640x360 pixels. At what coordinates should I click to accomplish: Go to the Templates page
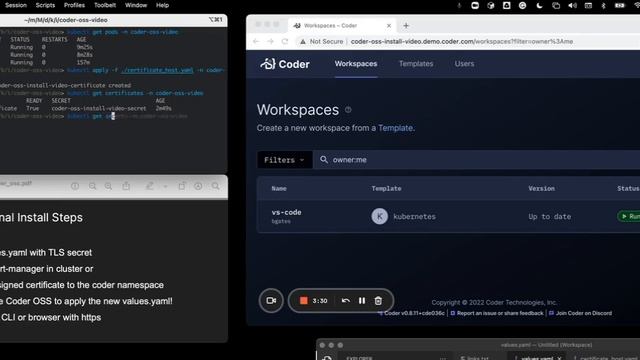point(416,64)
